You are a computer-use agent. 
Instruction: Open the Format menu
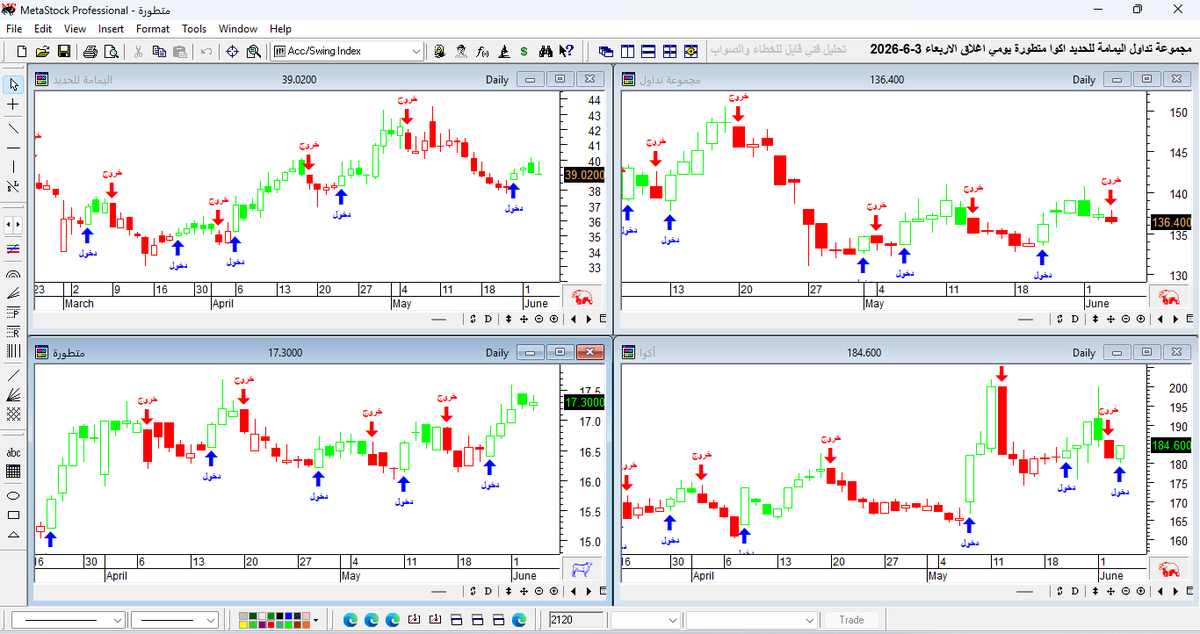tap(153, 29)
